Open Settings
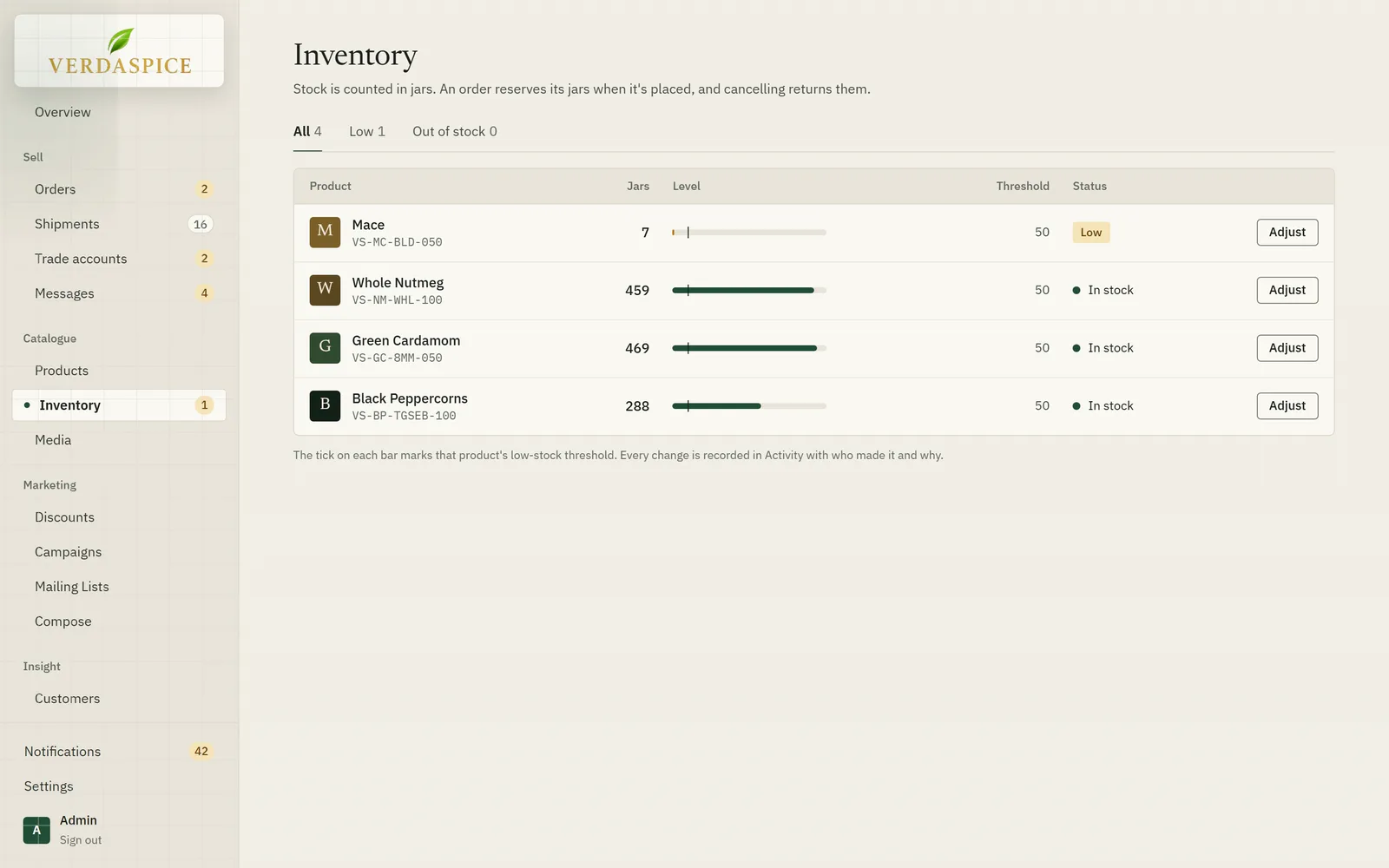The height and width of the screenshot is (868, 1389). point(119,786)
